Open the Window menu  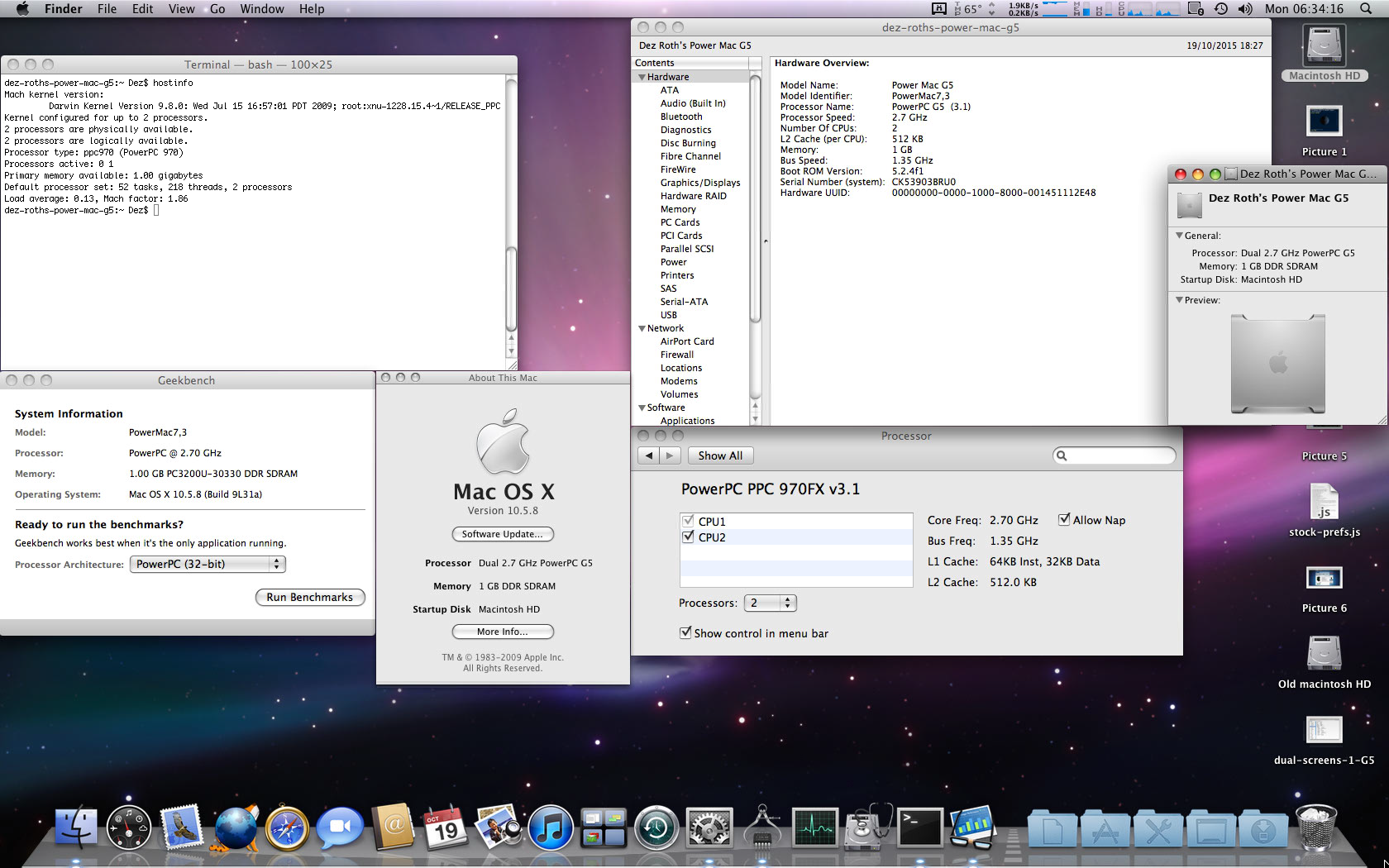coord(262,9)
